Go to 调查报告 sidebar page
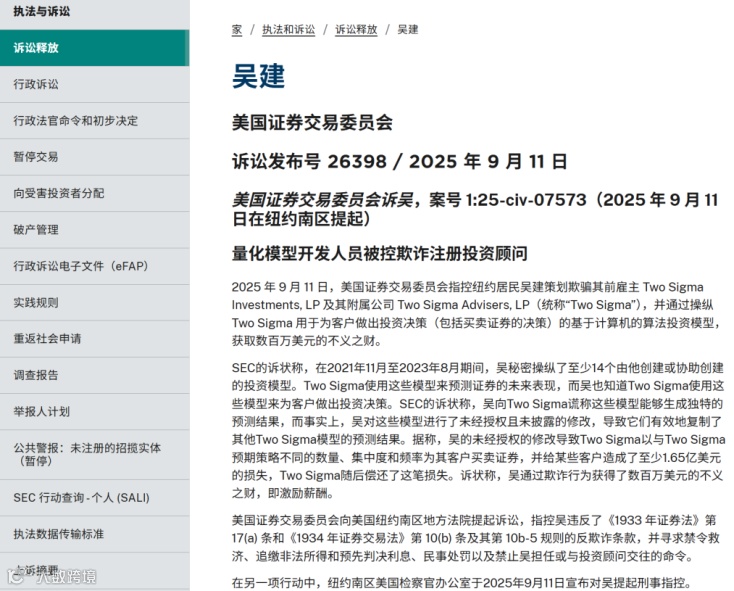 [95, 375]
